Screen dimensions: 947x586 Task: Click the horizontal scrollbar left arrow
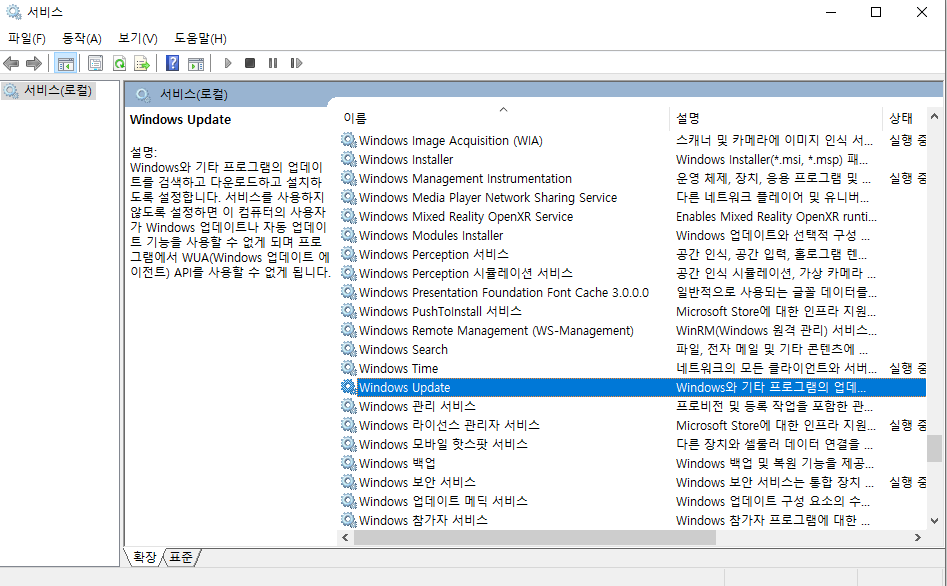[x=345, y=537]
